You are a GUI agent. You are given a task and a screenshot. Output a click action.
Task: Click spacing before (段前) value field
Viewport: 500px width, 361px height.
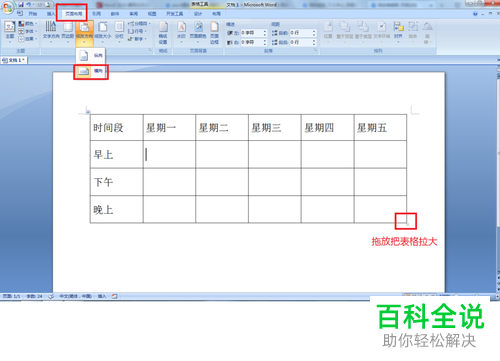(x=300, y=33)
